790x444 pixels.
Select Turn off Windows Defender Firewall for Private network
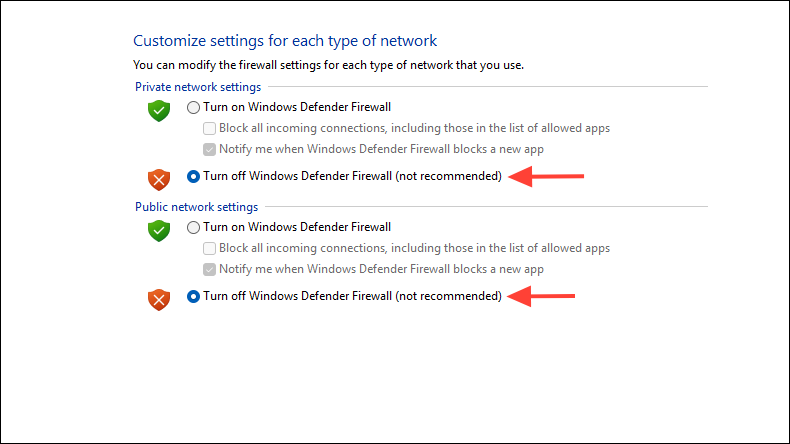[193, 176]
